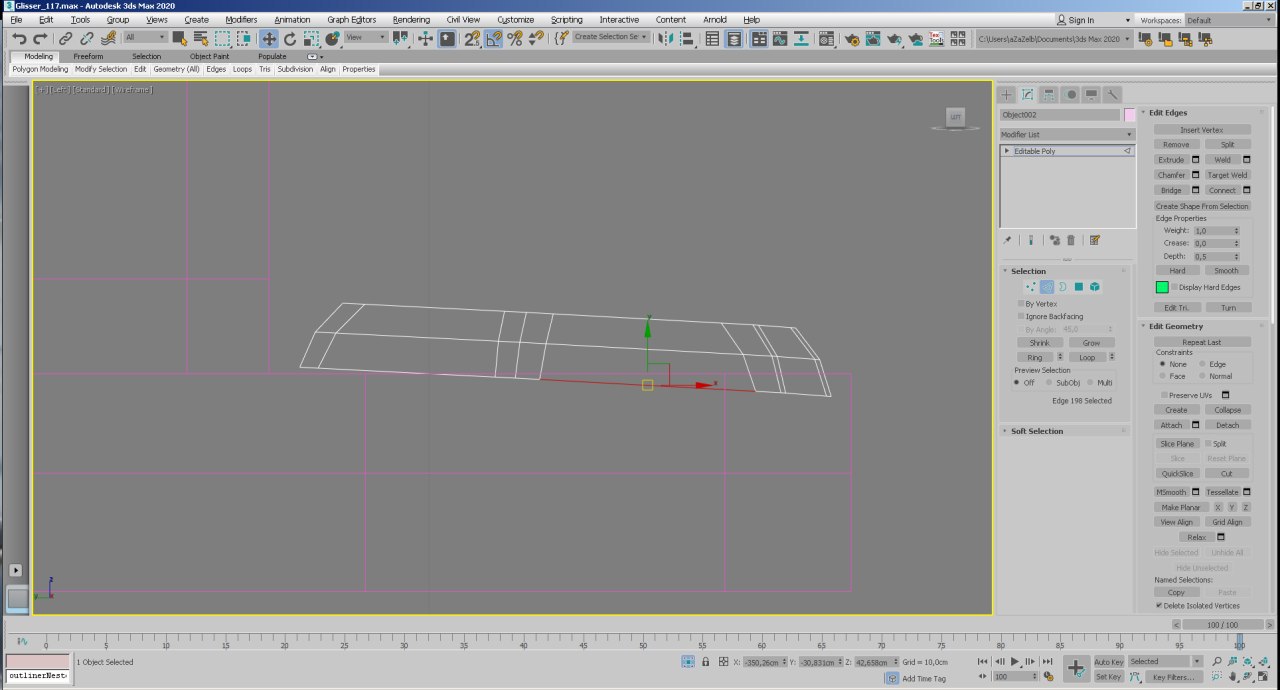The image size is (1280, 690).
Task: Click the Insert Vertex button
Action: (1202, 130)
